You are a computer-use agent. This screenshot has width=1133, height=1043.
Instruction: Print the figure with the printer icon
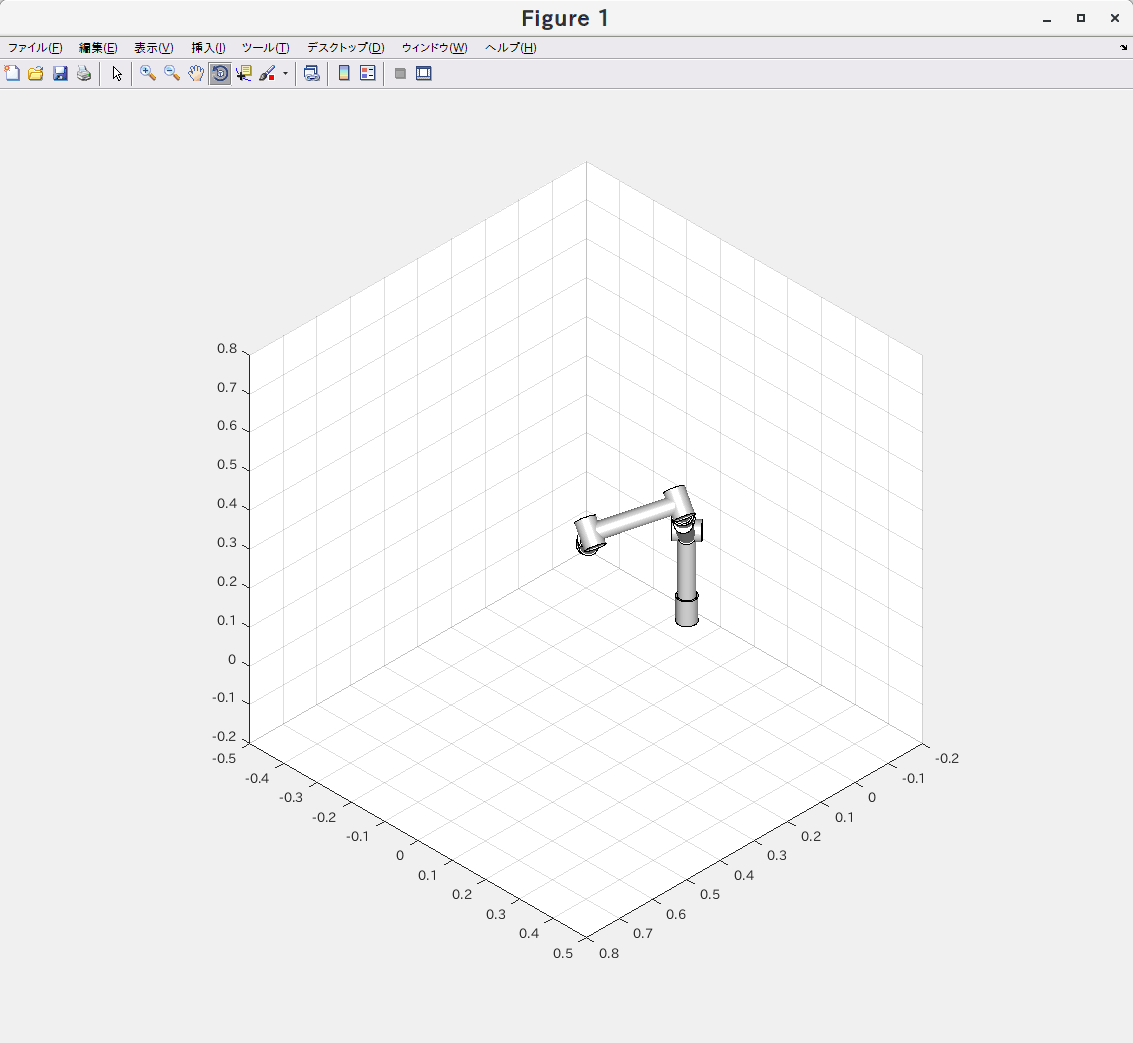click(x=84, y=74)
